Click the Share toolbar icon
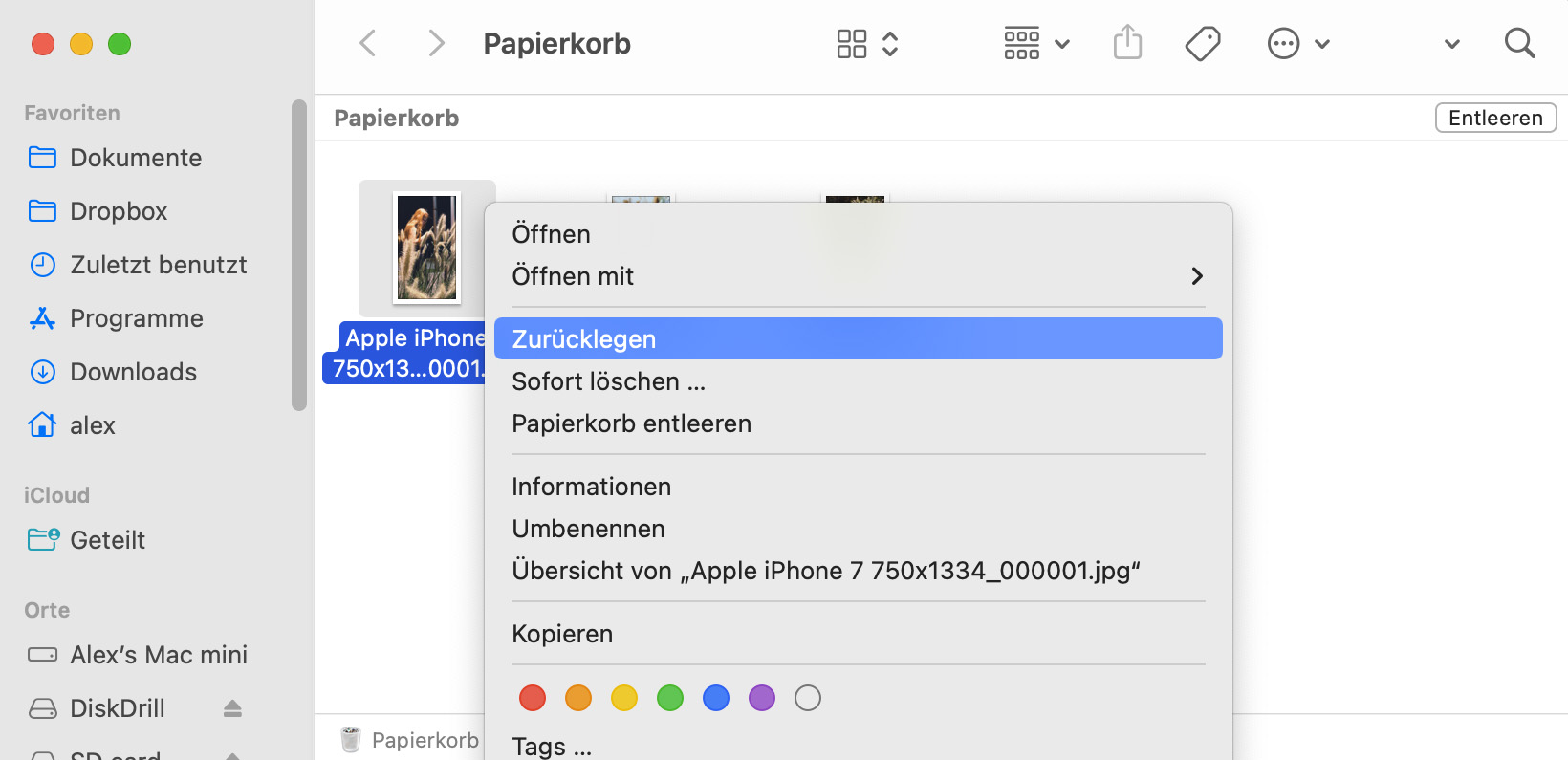 coord(1127,43)
